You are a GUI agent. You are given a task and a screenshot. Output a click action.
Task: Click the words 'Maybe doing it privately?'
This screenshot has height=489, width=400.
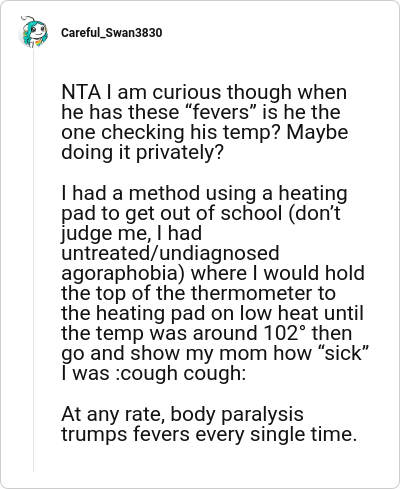pos(205,142)
